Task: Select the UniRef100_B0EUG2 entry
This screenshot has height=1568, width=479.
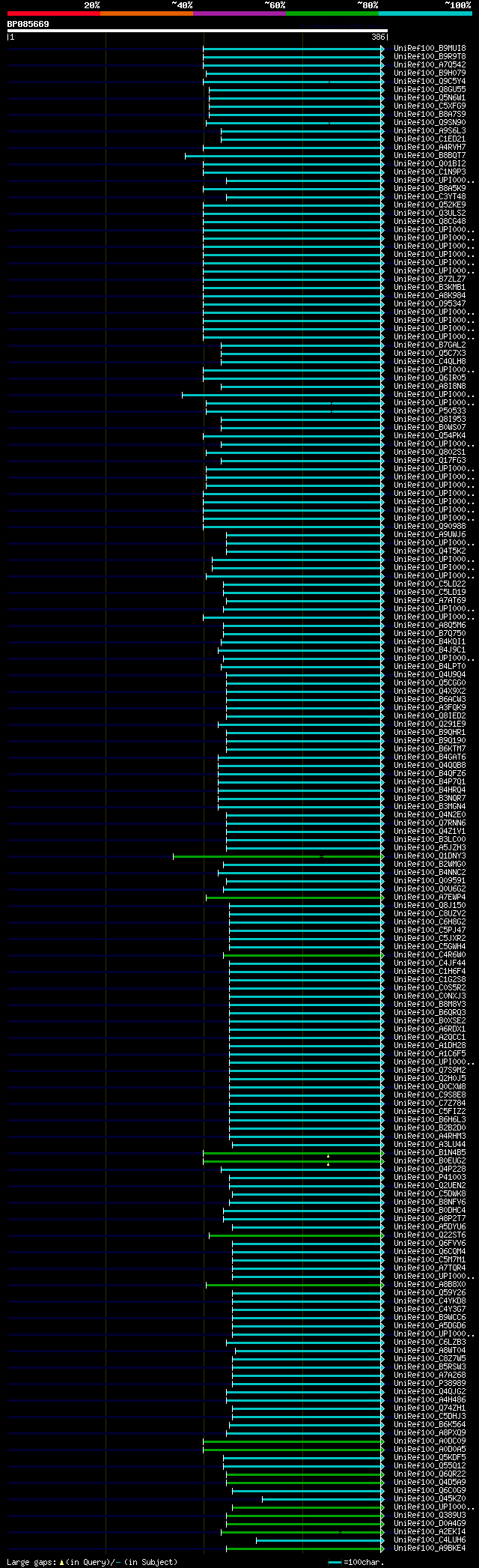Action: 430,1161
